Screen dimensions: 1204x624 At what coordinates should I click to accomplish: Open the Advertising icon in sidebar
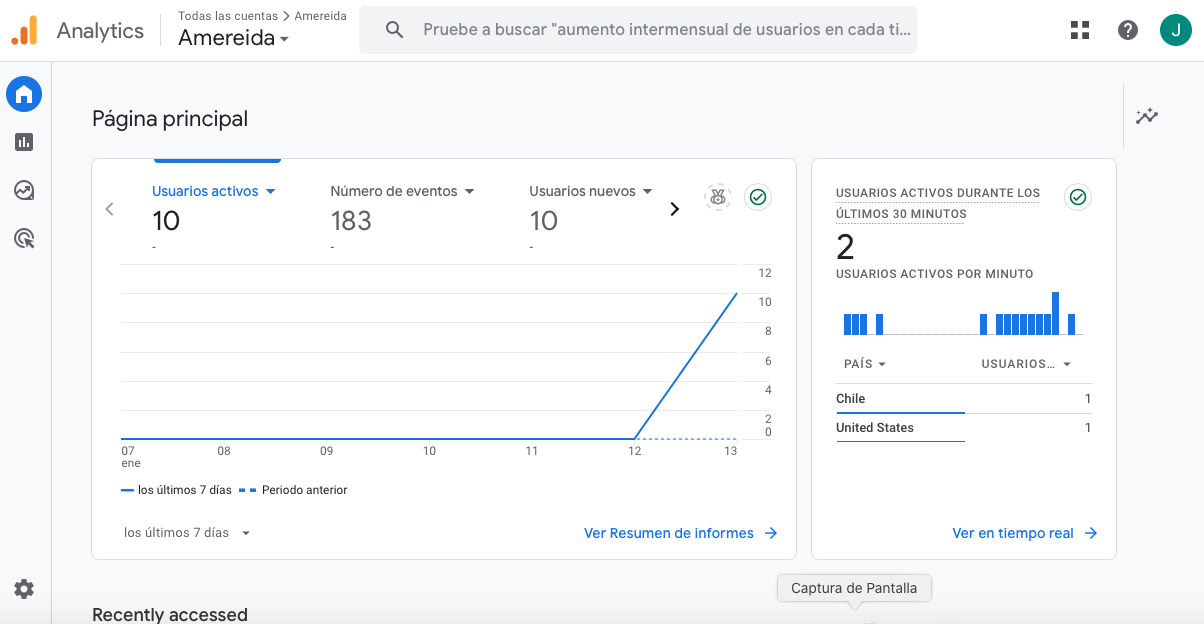(x=24, y=238)
